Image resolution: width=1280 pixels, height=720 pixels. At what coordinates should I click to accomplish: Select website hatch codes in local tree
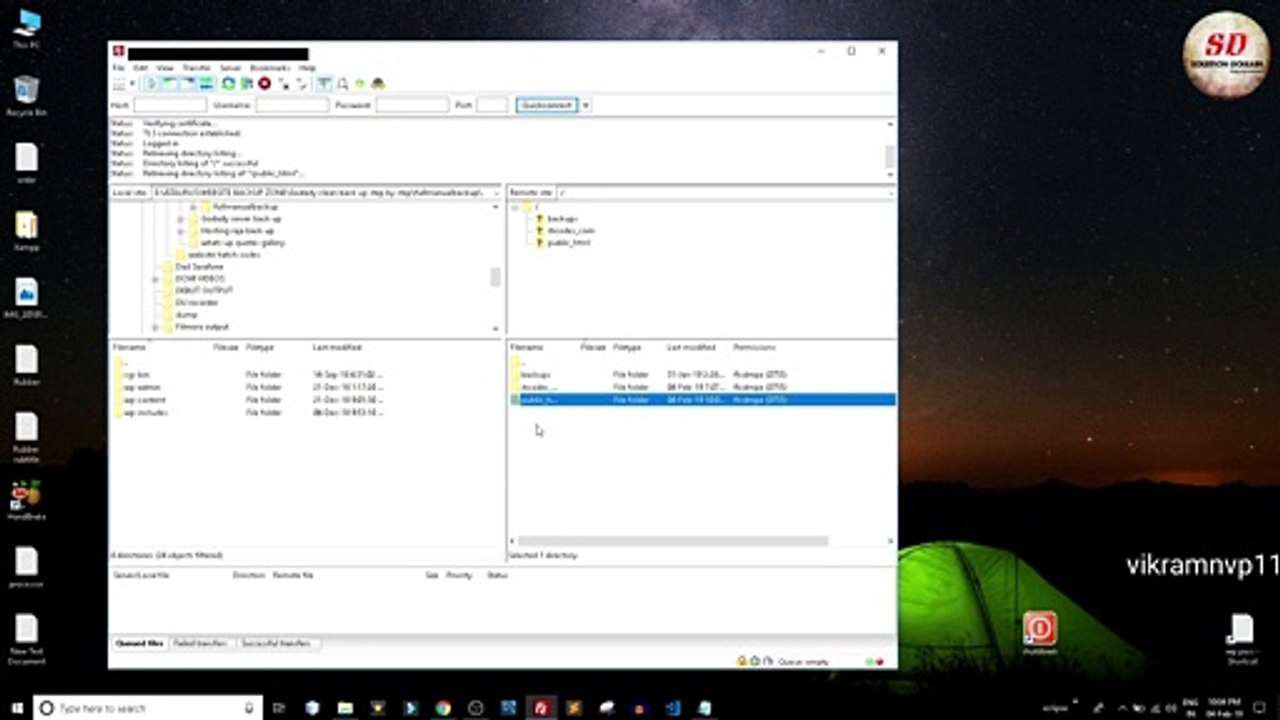point(224,254)
